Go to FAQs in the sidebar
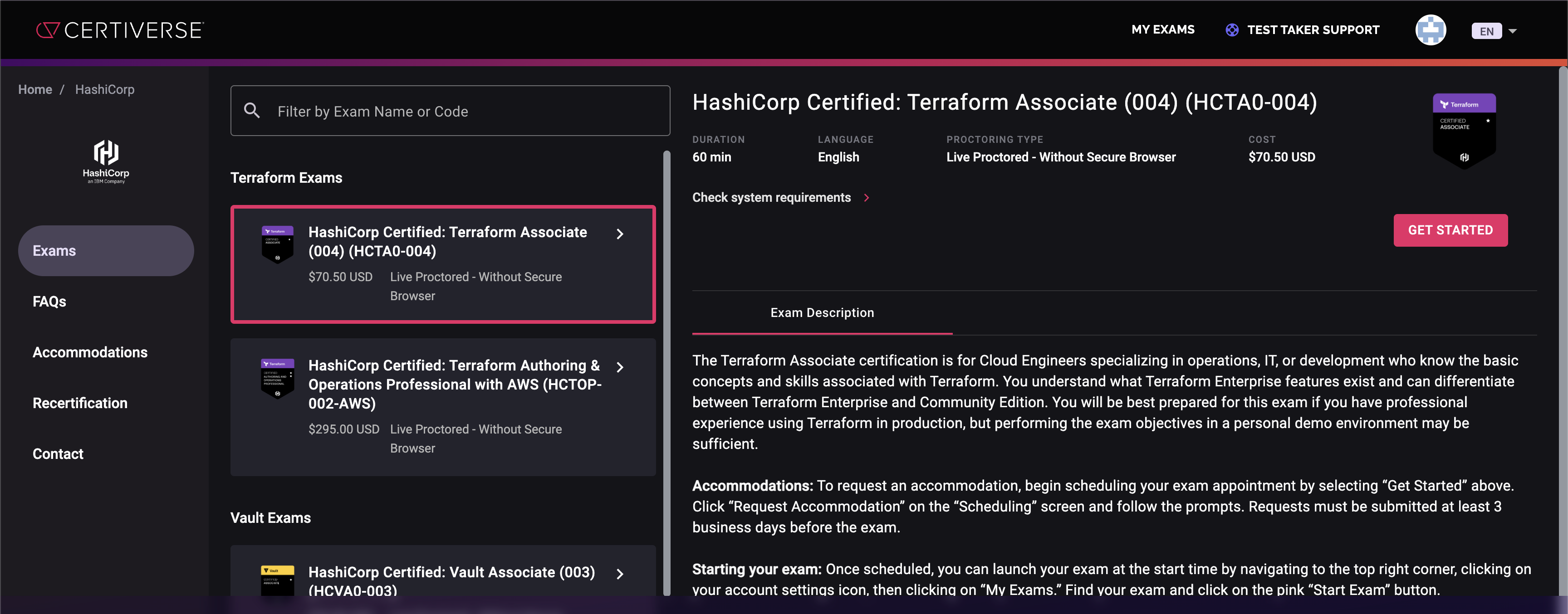This screenshot has height=614, width=1568. point(49,302)
